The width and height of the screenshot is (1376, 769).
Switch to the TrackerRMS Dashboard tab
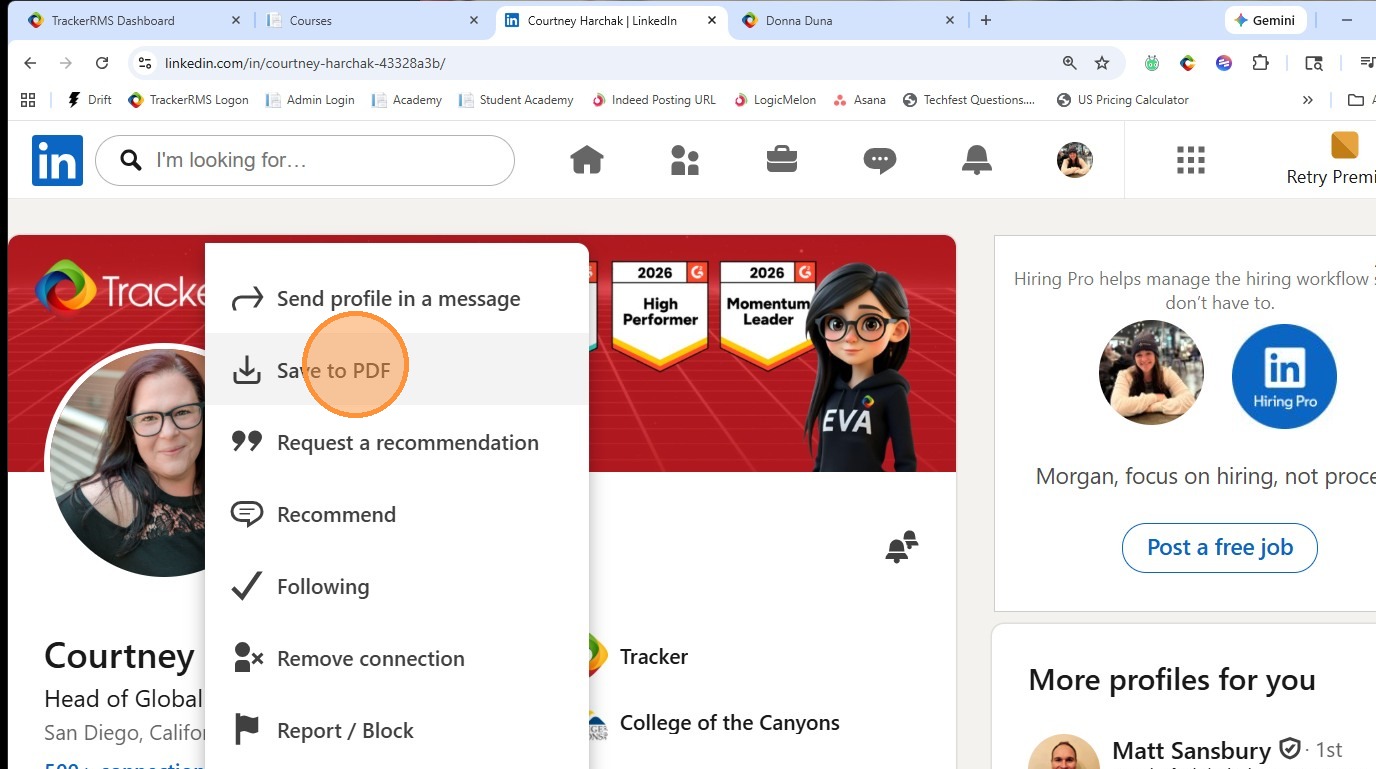(133, 20)
